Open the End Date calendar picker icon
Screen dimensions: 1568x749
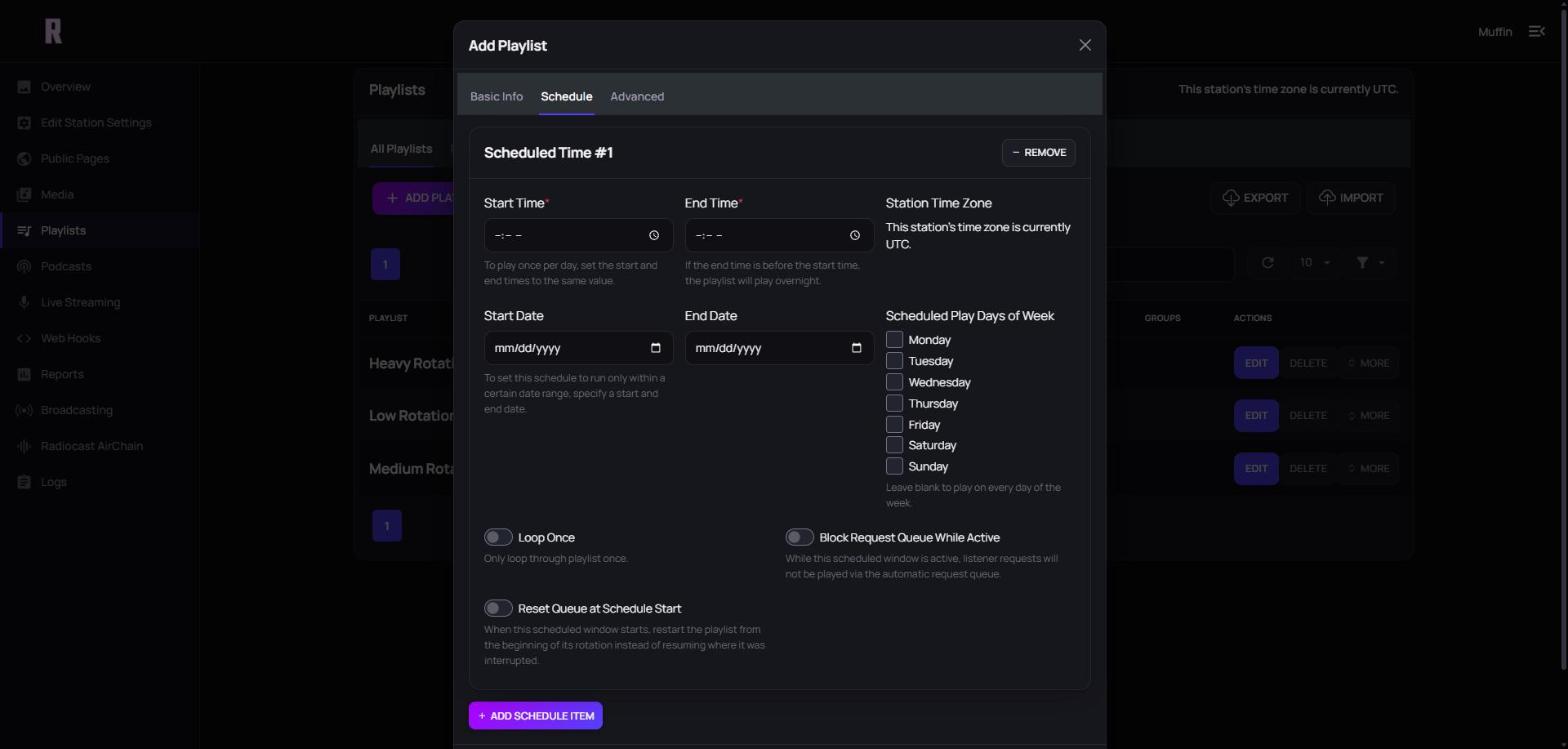click(856, 348)
